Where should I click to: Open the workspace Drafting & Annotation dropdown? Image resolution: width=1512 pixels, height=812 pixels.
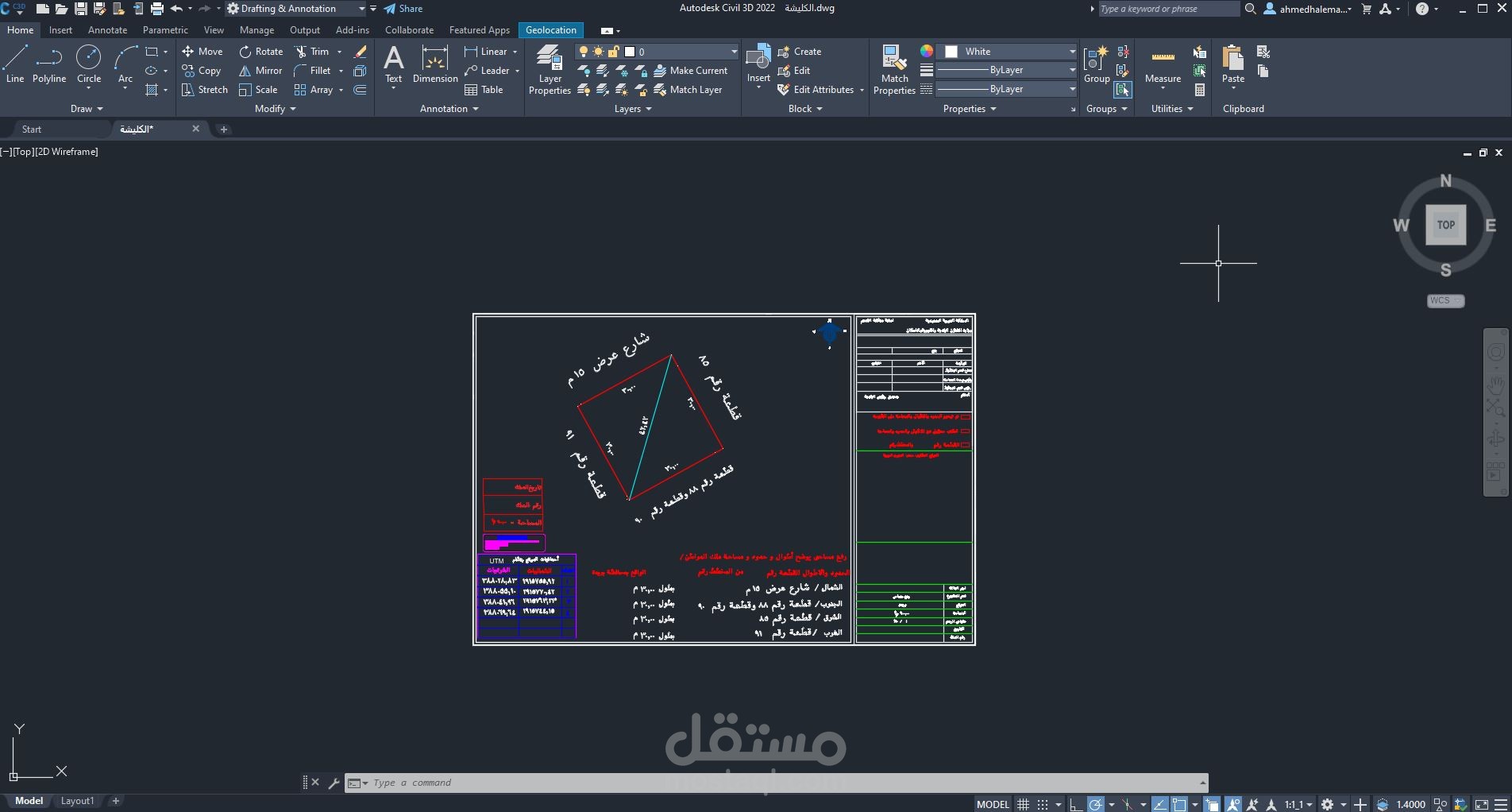361,9
